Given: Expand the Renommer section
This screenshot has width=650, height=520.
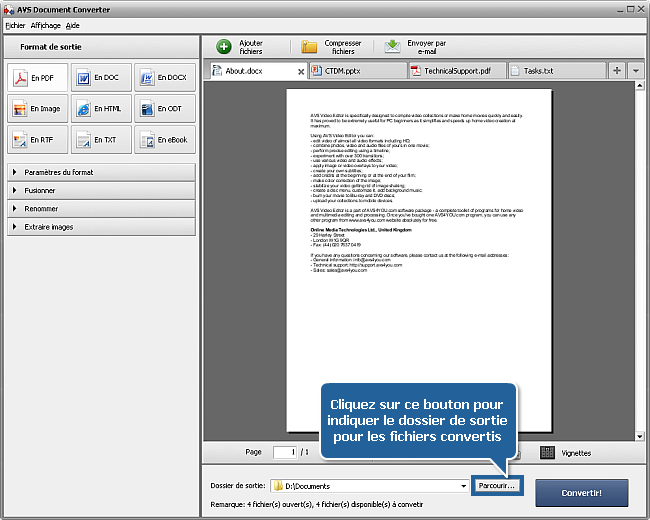Looking at the screenshot, I should pos(101,209).
